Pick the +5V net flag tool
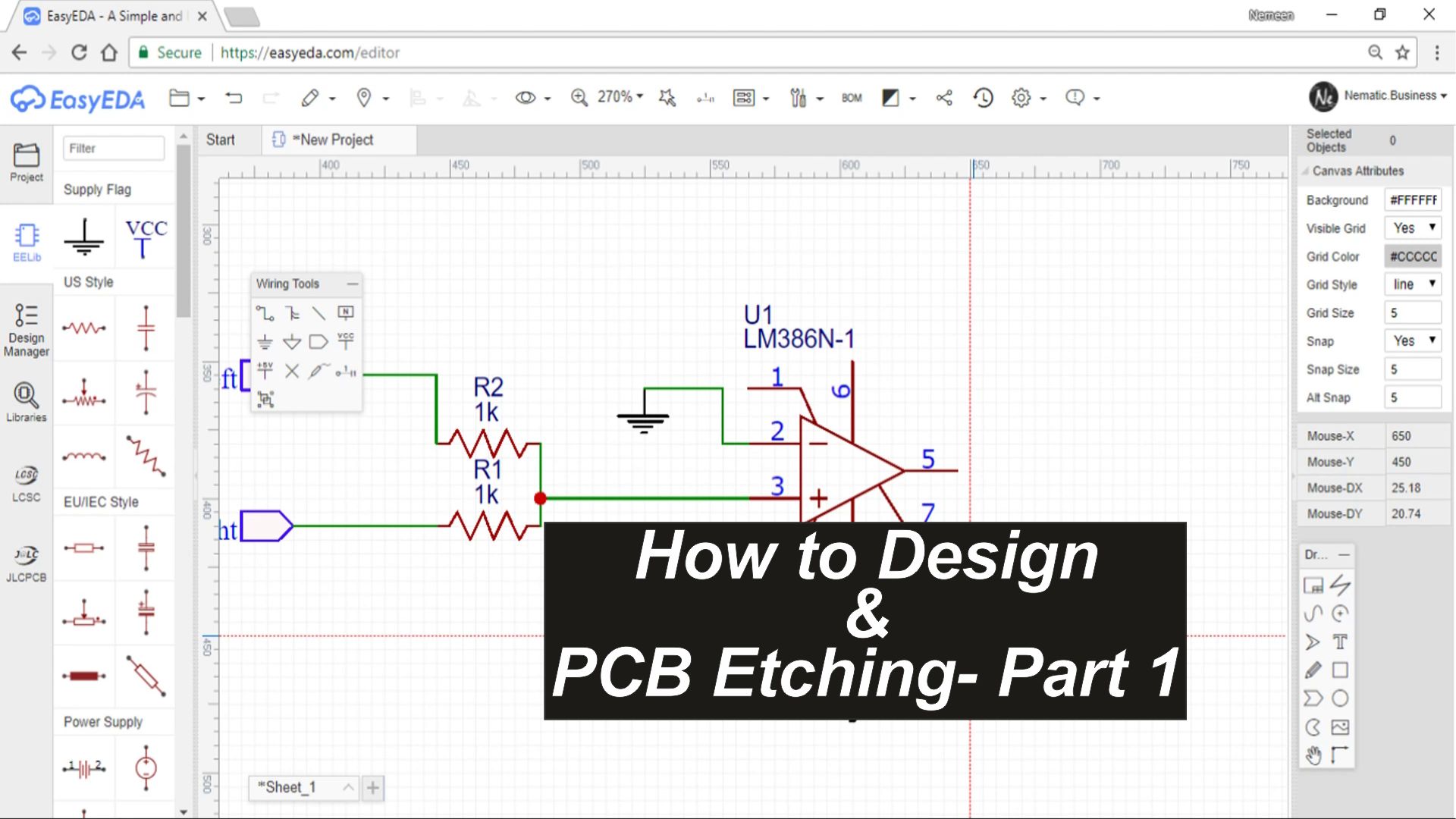 click(x=265, y=370)
